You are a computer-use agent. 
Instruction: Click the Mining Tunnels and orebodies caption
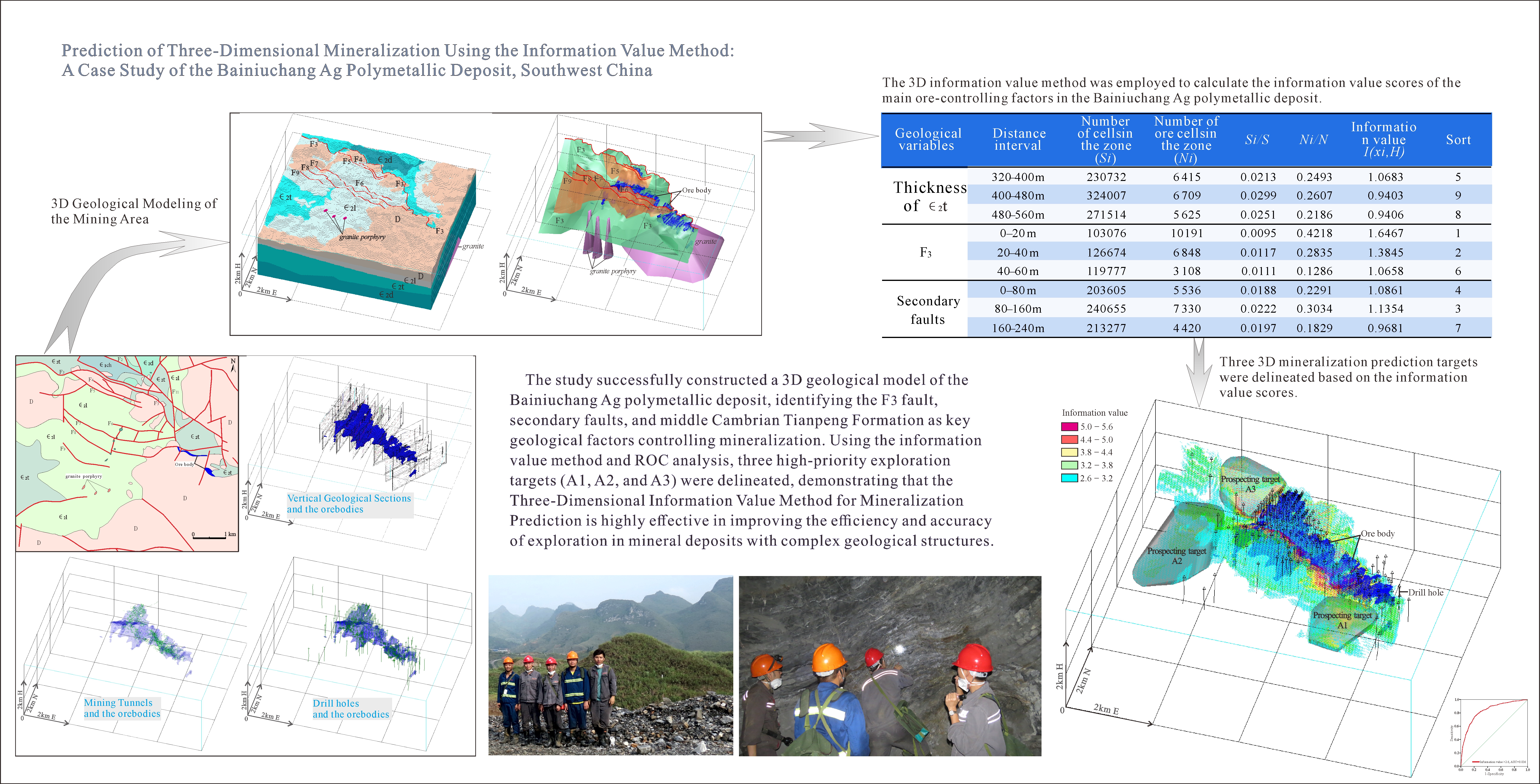tap(122, 708)
